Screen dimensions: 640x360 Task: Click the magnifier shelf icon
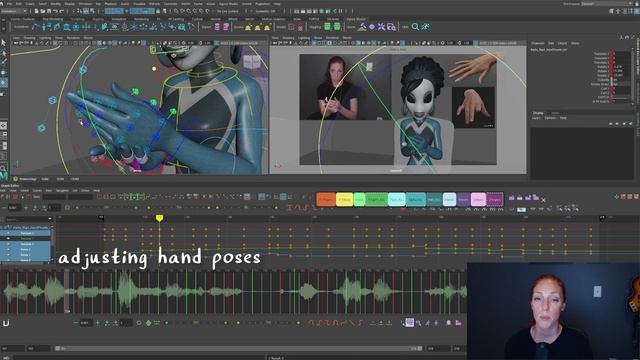click(415, 27)
